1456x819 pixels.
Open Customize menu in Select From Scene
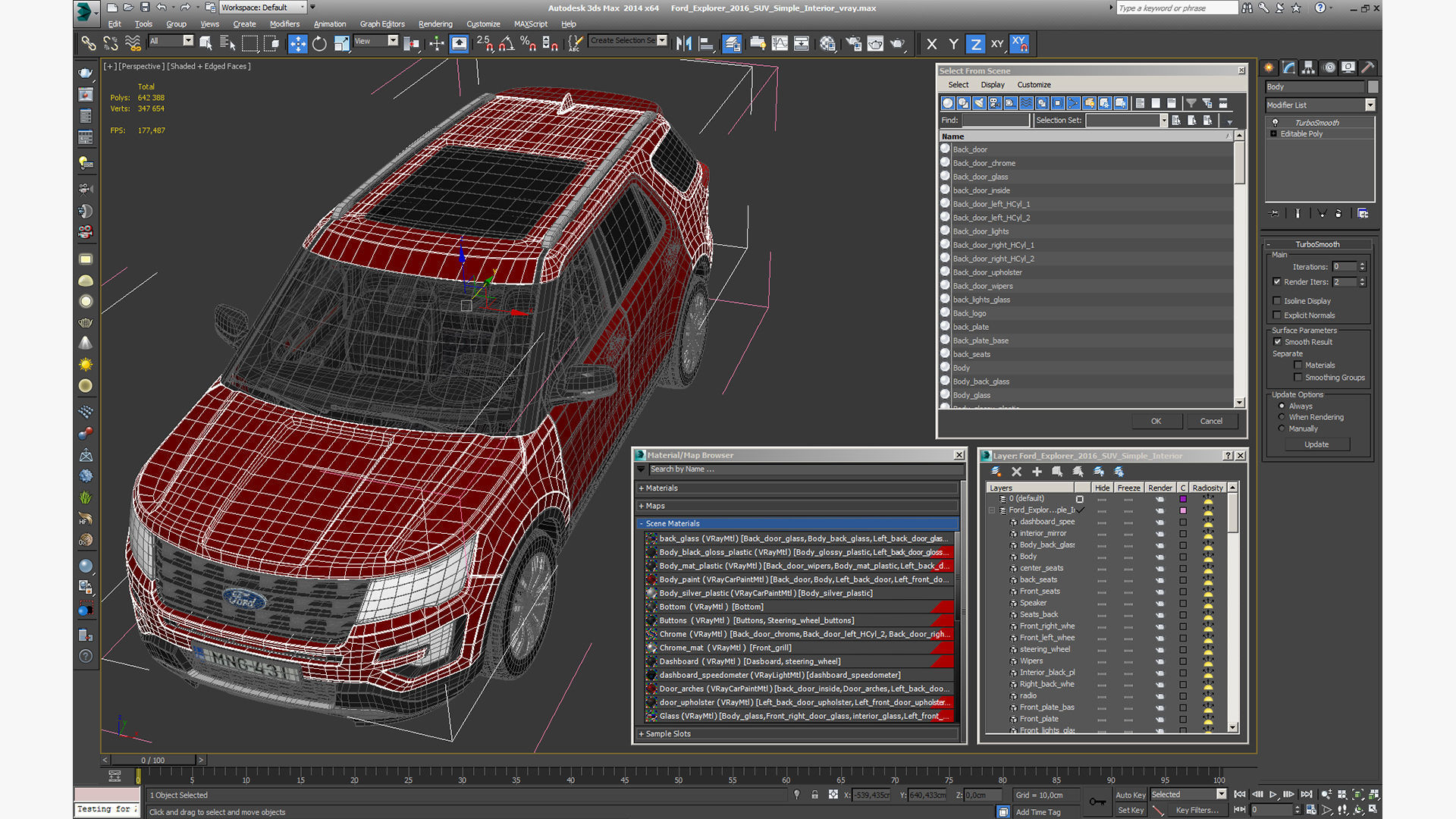pyautogui.click(x=1034, y=85)
